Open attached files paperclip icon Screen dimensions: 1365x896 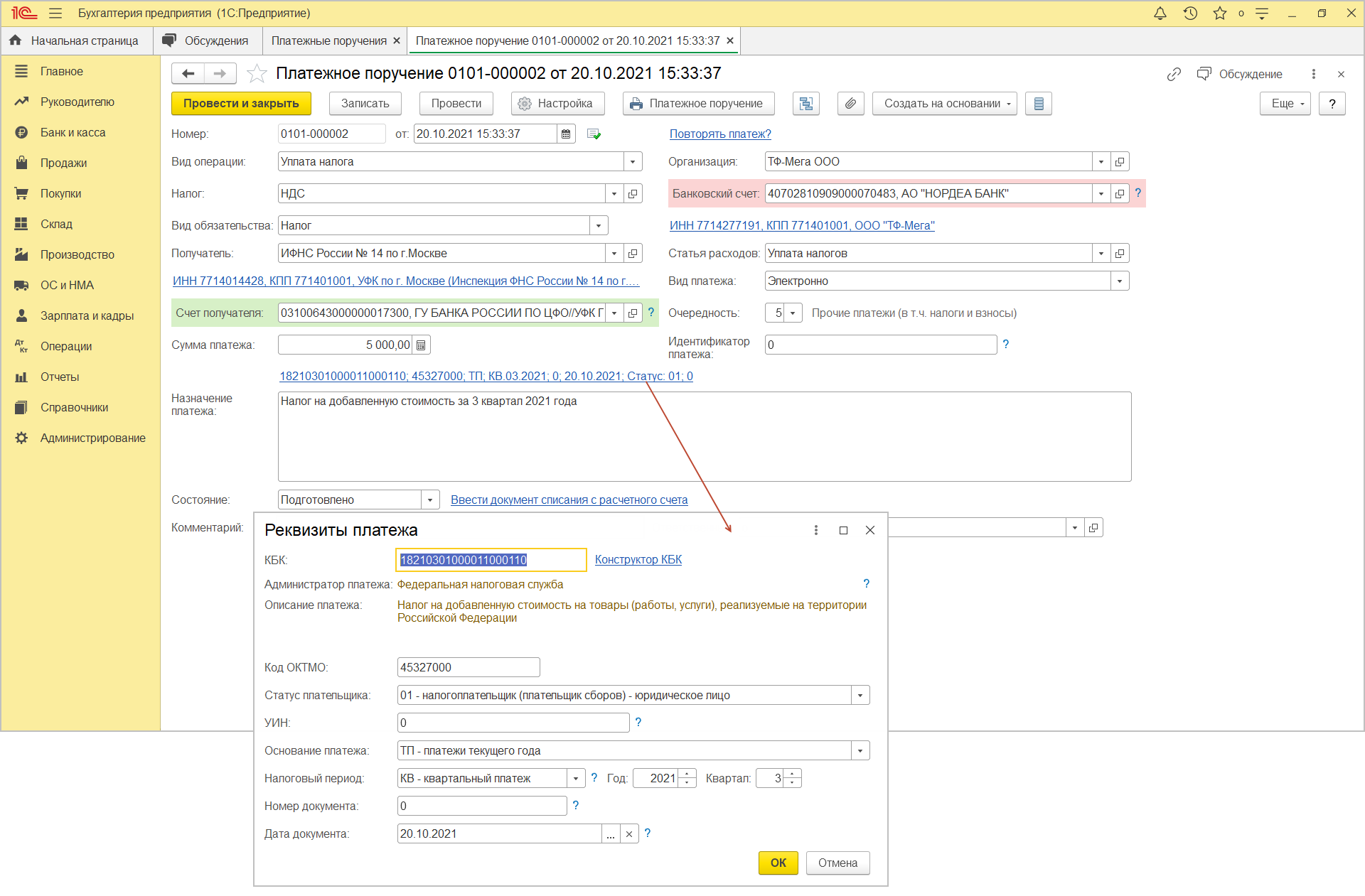coord(850,104)
